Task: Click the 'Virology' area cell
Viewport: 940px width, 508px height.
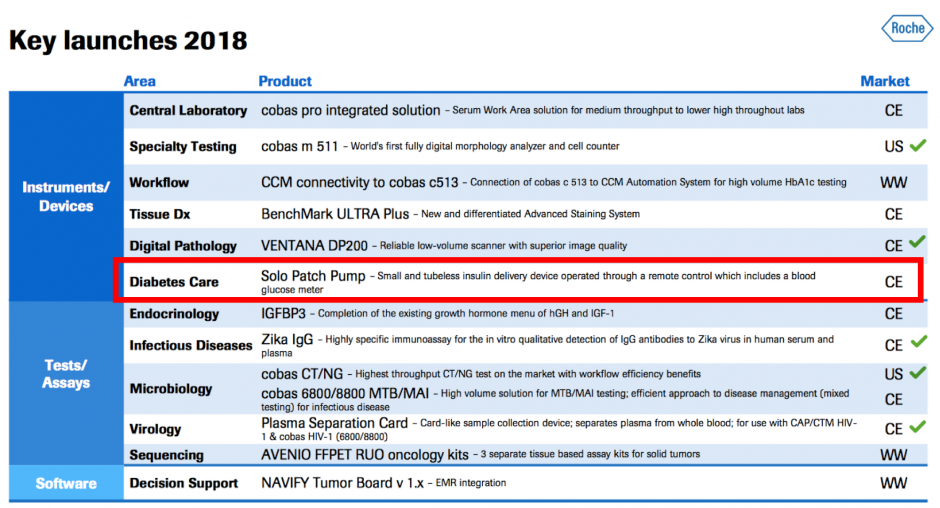Action: [x=155, y=429]
